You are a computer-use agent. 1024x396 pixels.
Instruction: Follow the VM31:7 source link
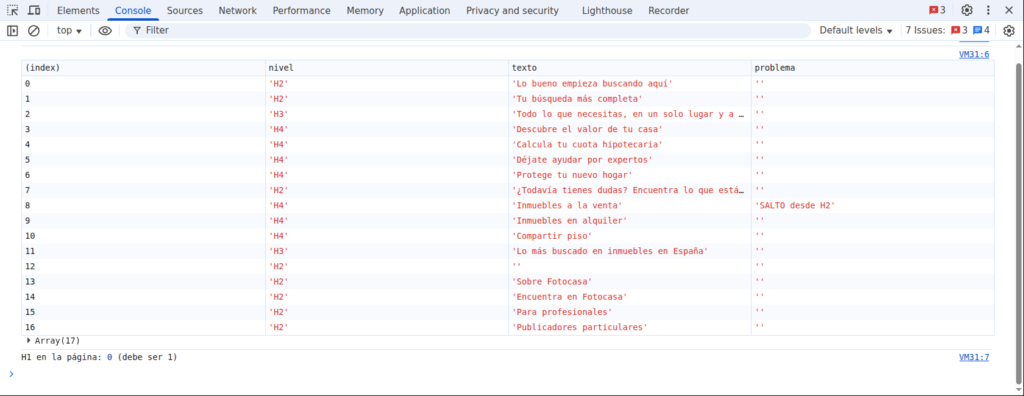pyautogui.click(x=974, y=357)
